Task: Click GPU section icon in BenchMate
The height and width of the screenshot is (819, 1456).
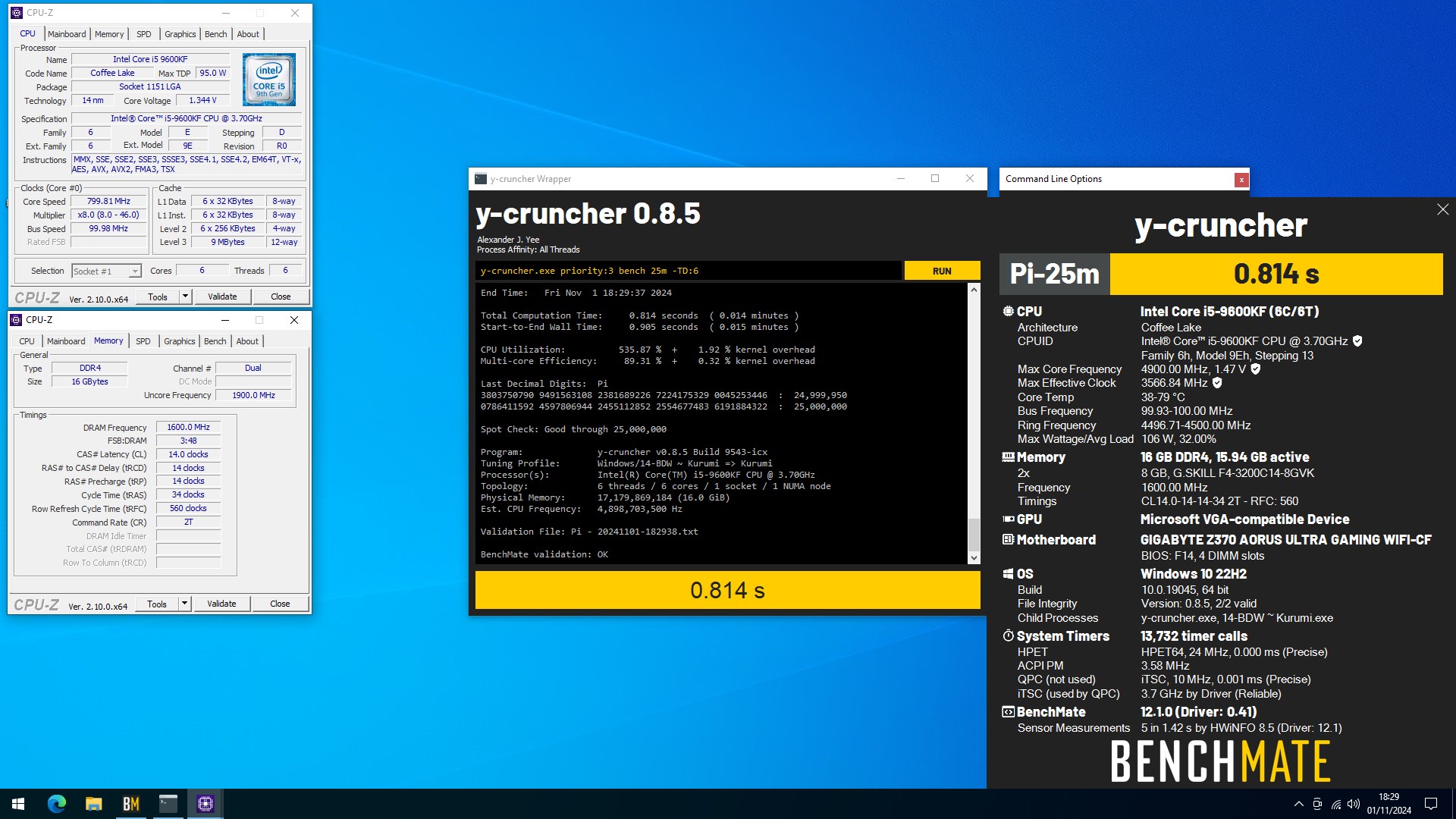Action: [x=1008, y=519]
